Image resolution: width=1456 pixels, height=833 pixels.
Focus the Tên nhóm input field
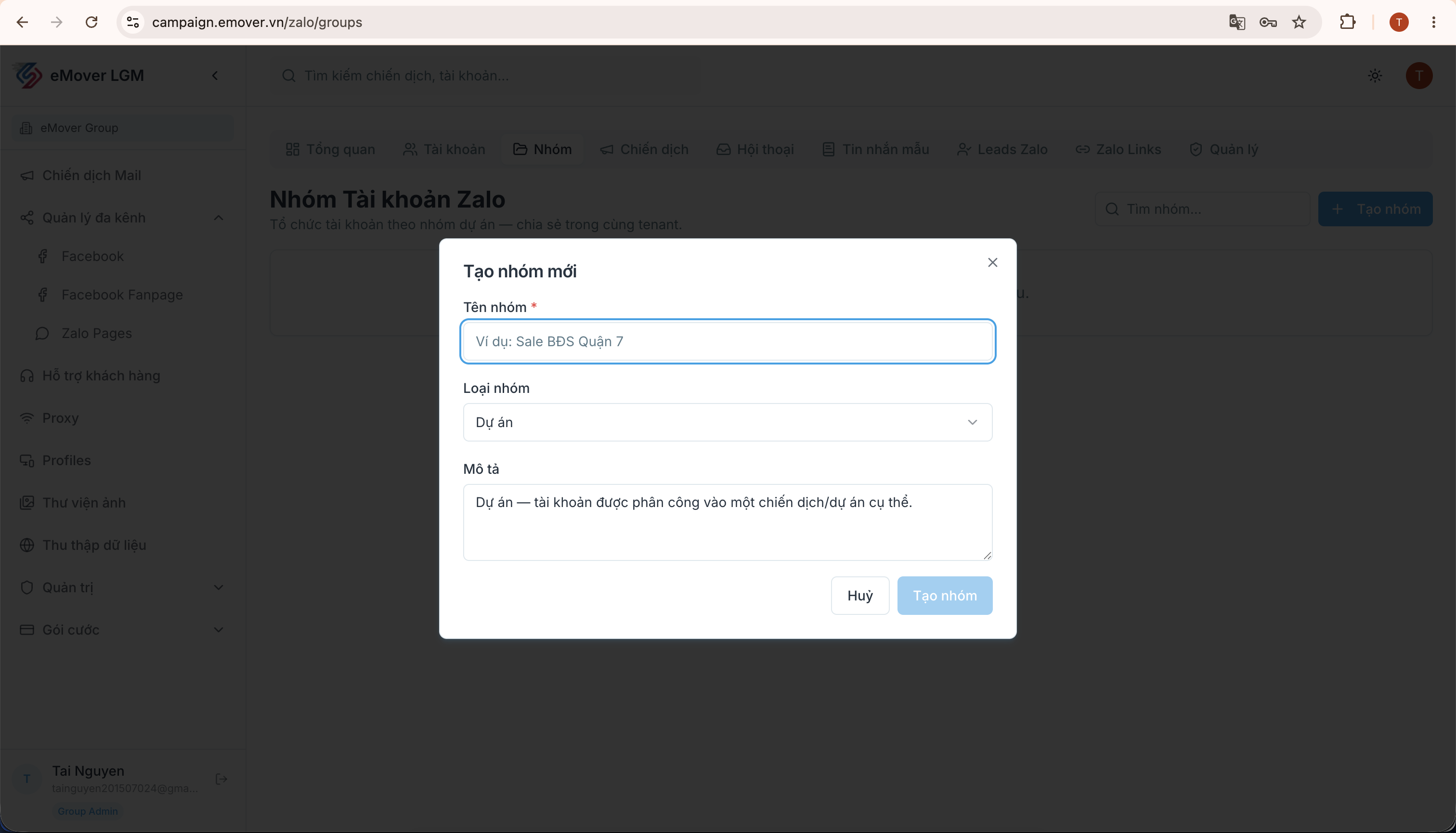pos(727,341)
